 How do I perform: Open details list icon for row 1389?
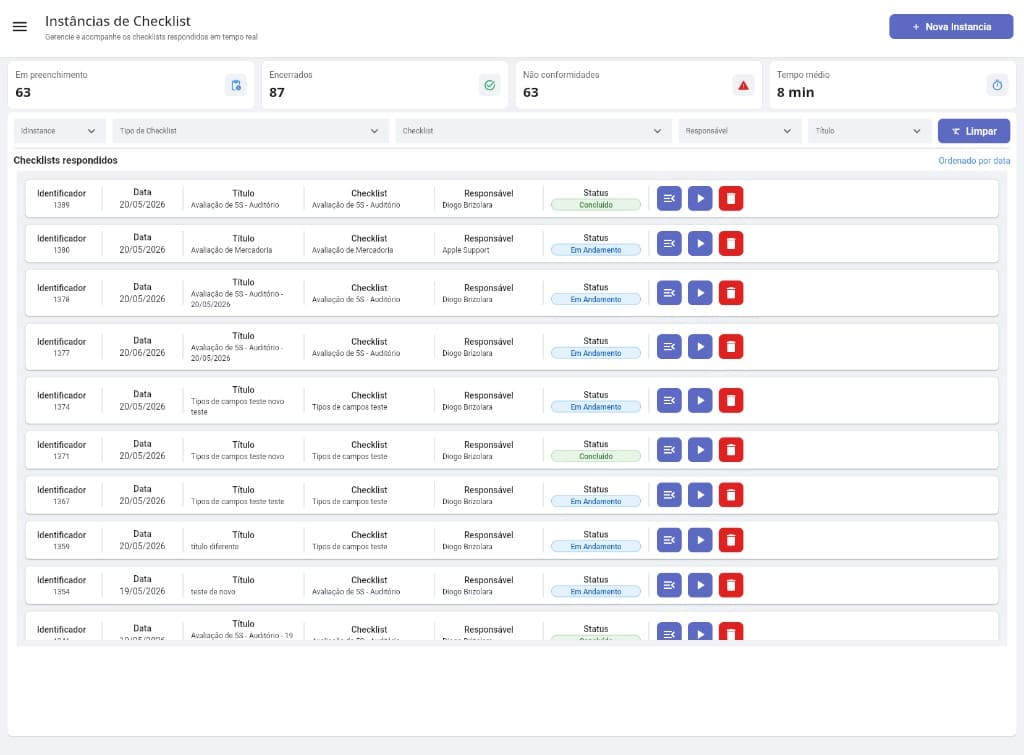tap(669, 199)
